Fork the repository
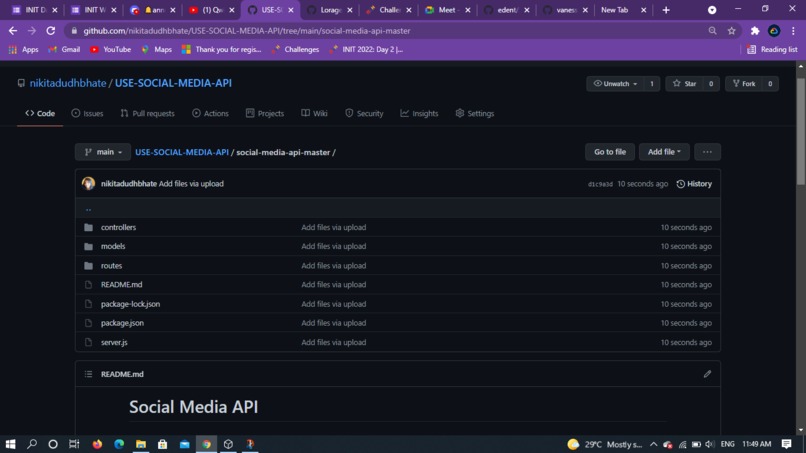806x453 pixels. [x=744, y=83]
